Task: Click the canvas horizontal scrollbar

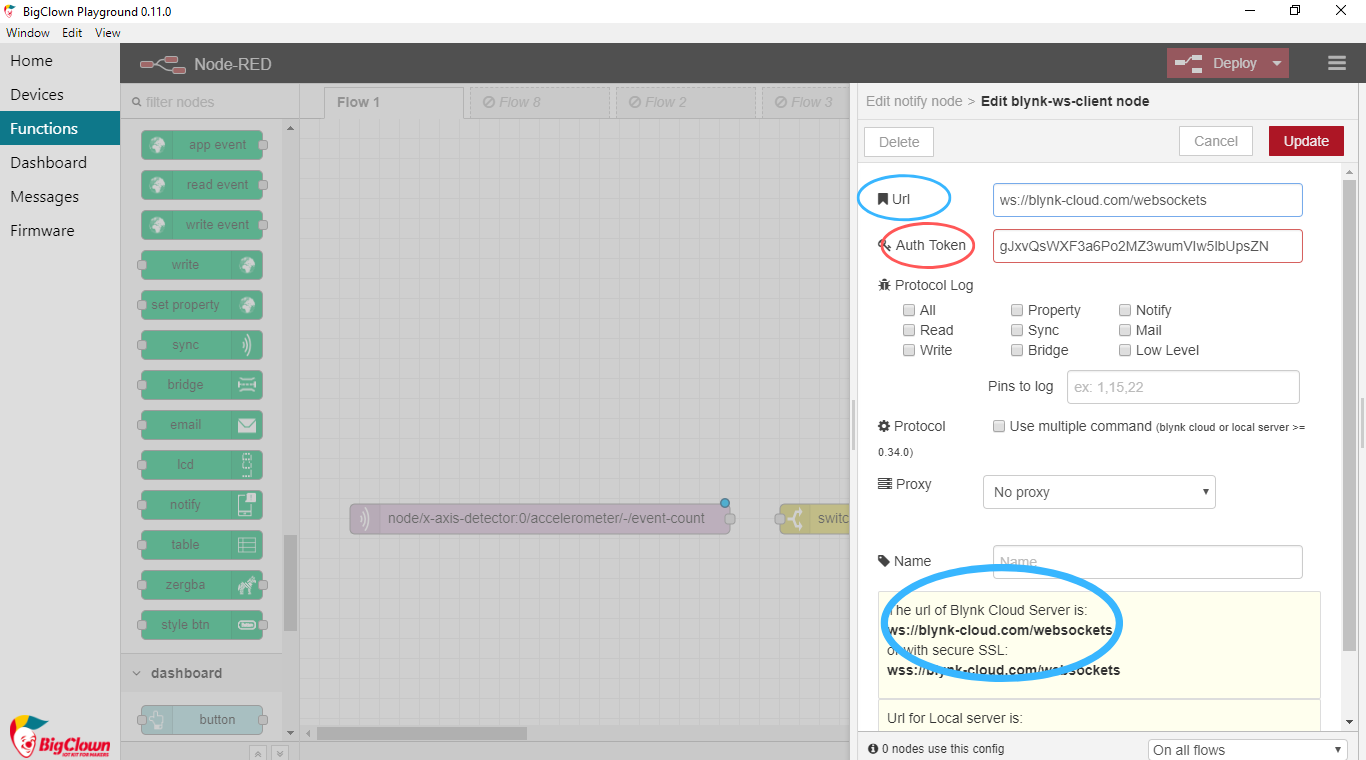Action: coord(421,733)
